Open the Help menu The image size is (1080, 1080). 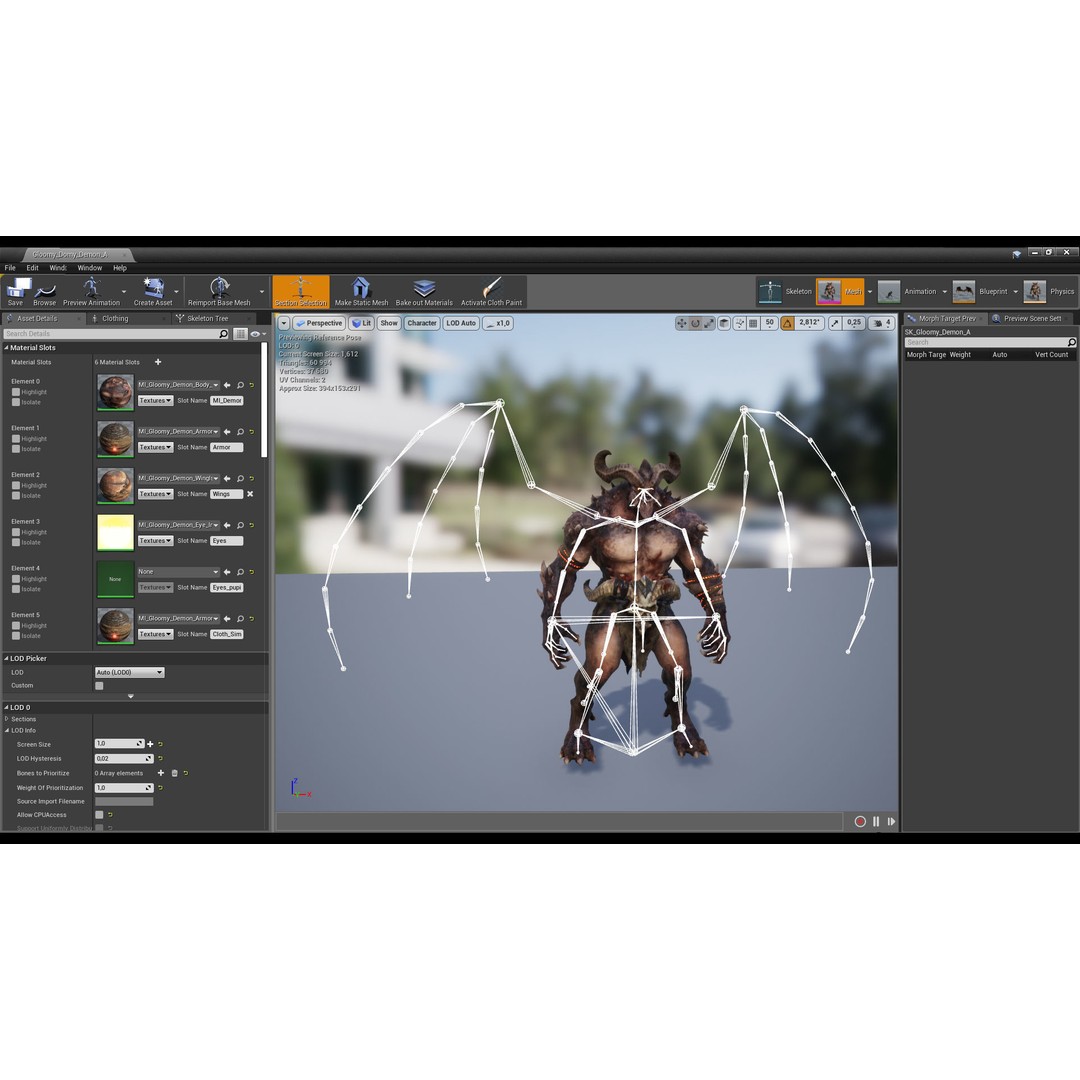[x=120, y=268]
